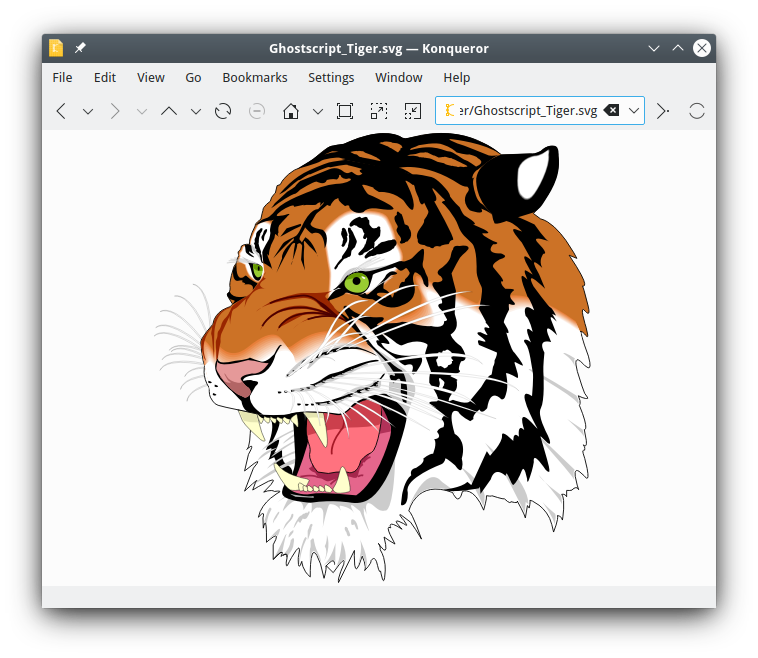The height and width of the screenshot is (658, 758).
Task: Clear the location bar text
Action: point(612,111)
